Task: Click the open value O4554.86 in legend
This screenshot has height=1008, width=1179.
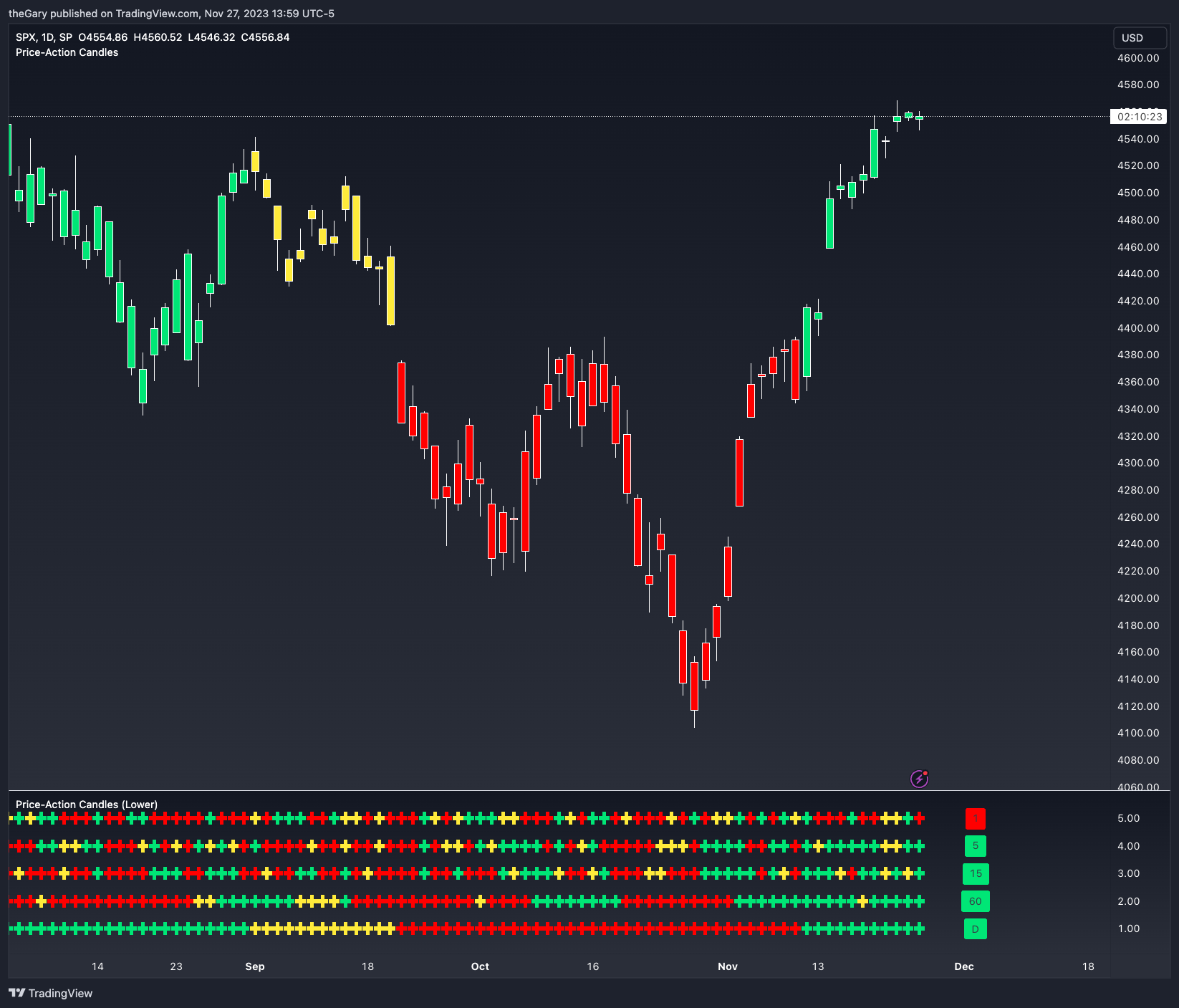Action: [x=103, y=37]
